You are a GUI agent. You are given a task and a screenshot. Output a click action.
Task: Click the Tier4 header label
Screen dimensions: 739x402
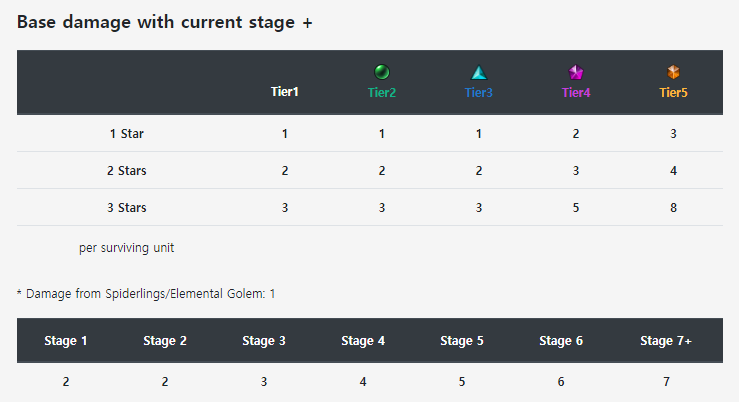point(576,92)
